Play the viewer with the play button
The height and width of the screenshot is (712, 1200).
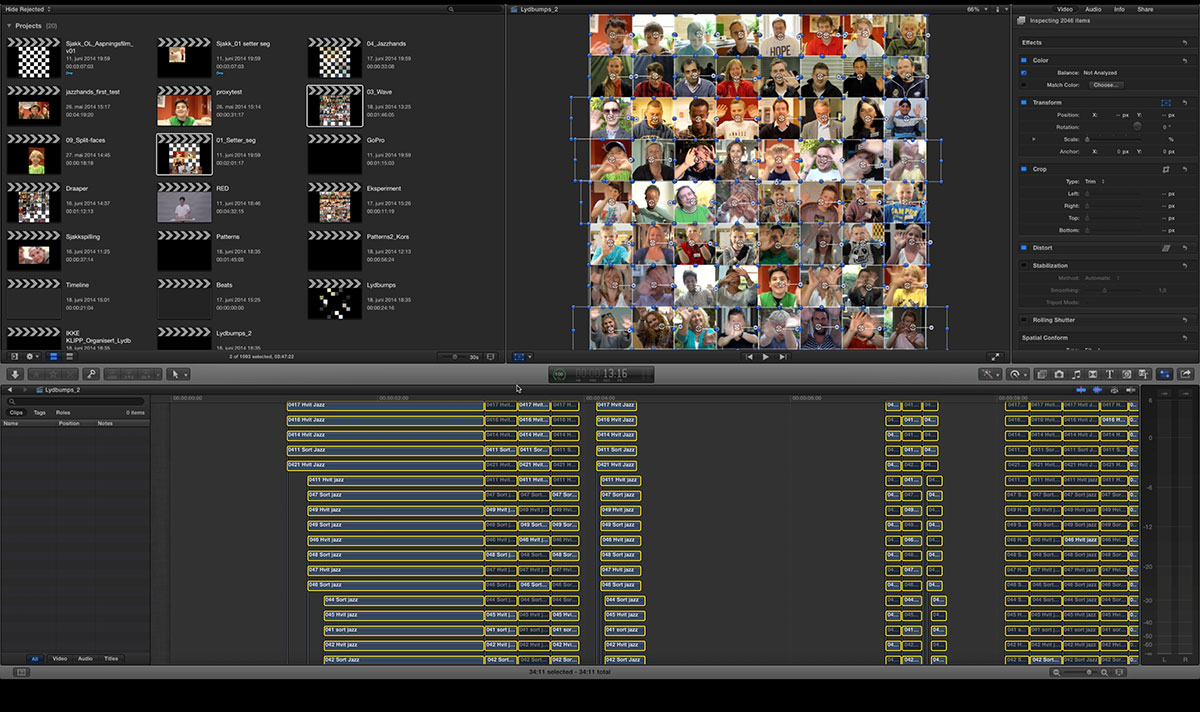point(766,357)
